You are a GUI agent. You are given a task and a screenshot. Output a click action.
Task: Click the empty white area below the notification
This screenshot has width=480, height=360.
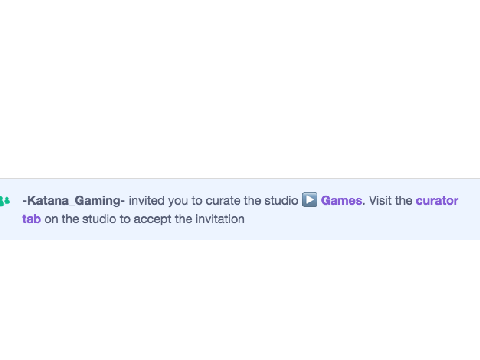(240, 300)
